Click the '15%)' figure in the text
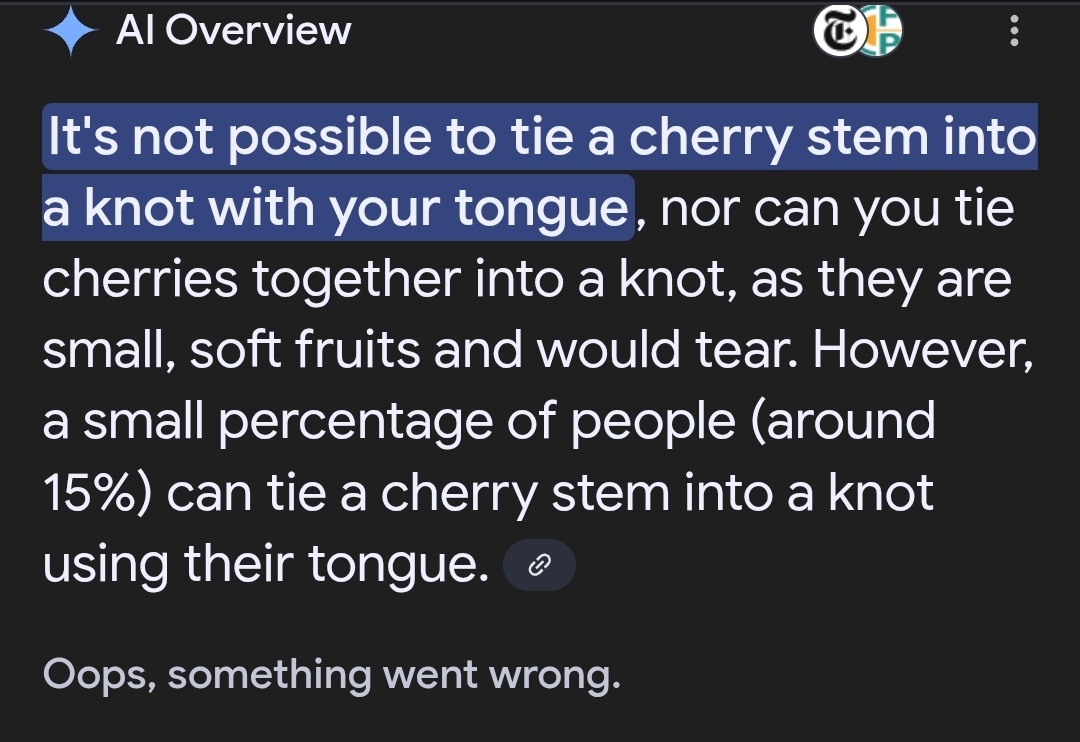 [x=97, y=494]
